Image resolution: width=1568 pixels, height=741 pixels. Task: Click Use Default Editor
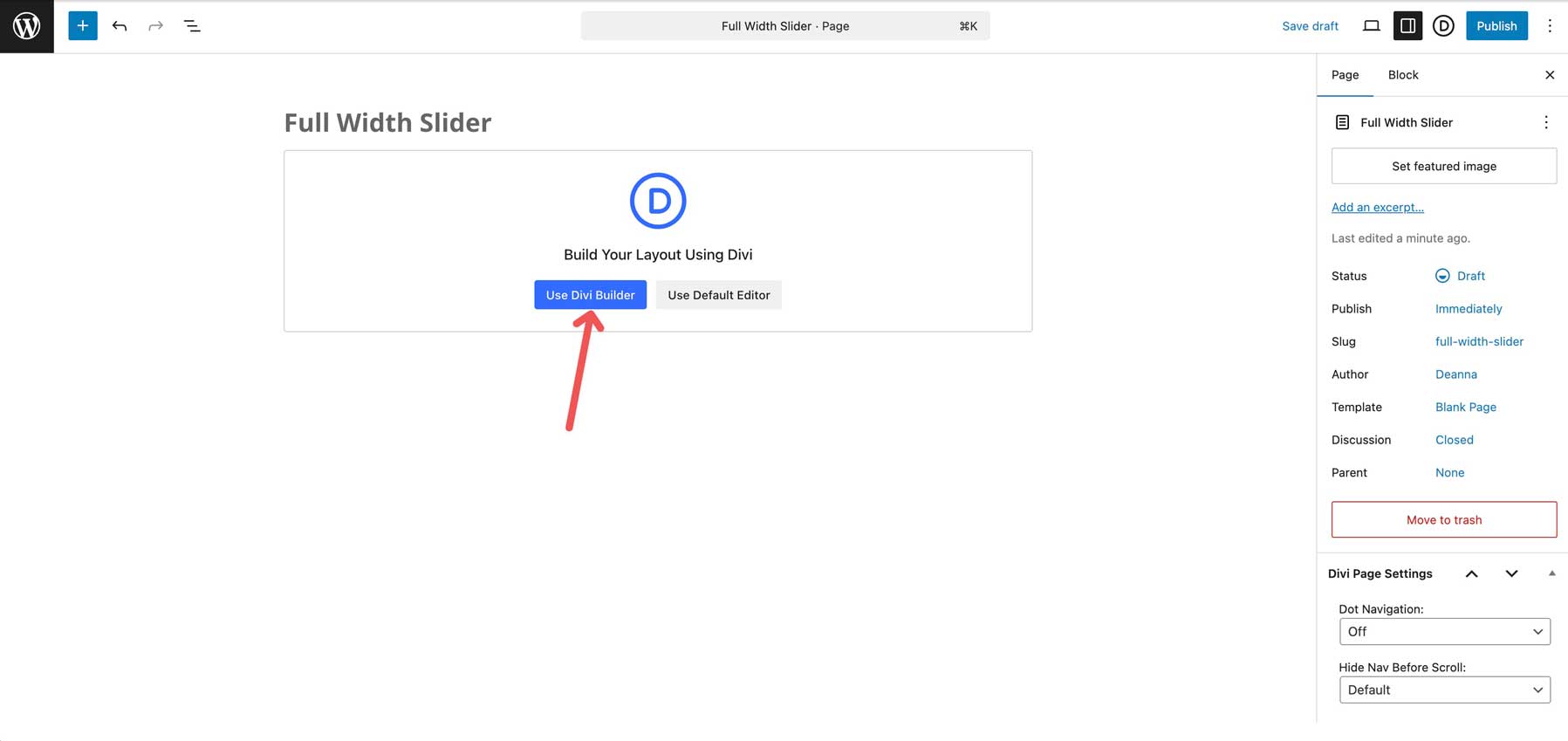point(719,295)
